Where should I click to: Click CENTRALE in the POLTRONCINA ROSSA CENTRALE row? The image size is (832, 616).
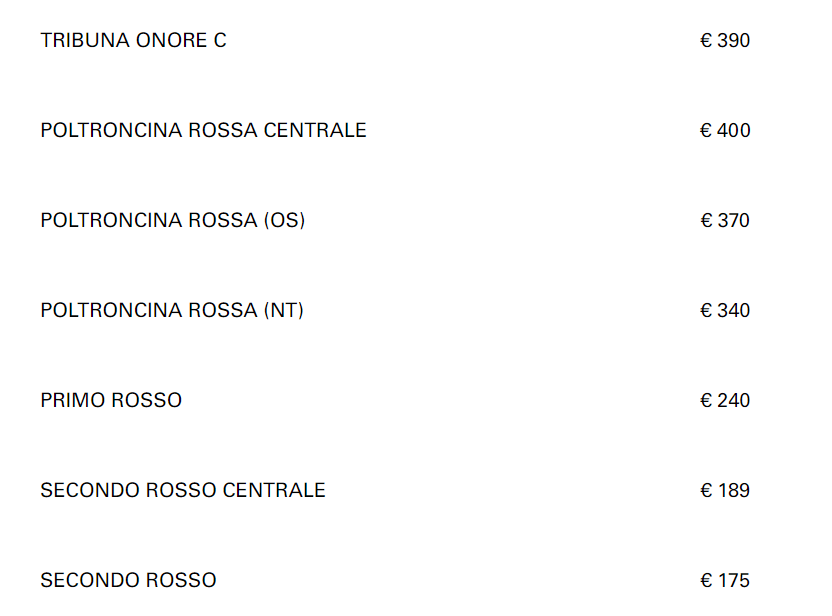(315, 131)
